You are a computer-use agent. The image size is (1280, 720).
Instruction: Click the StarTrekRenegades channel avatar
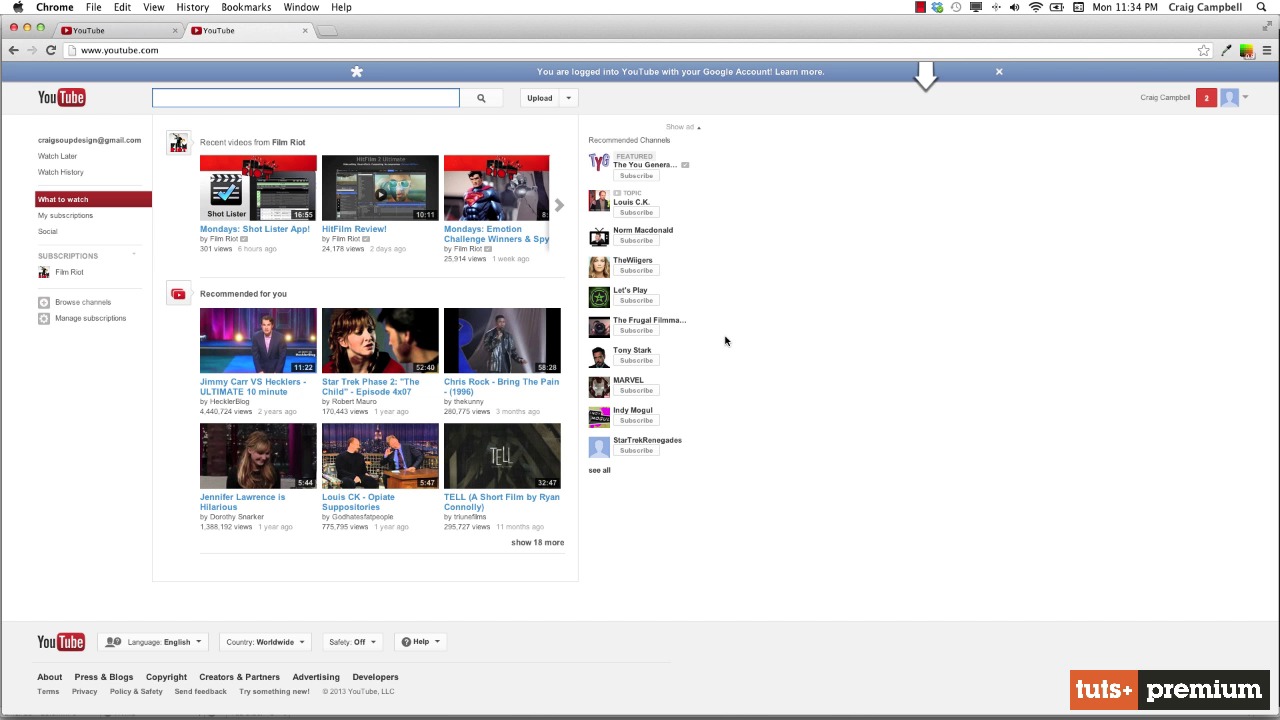(x=599, y=447)
